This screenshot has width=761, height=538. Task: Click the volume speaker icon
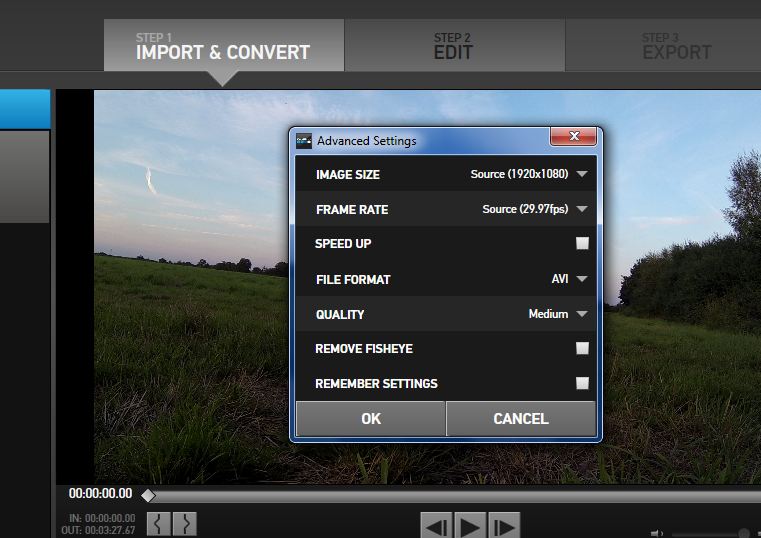coord(656,534)
